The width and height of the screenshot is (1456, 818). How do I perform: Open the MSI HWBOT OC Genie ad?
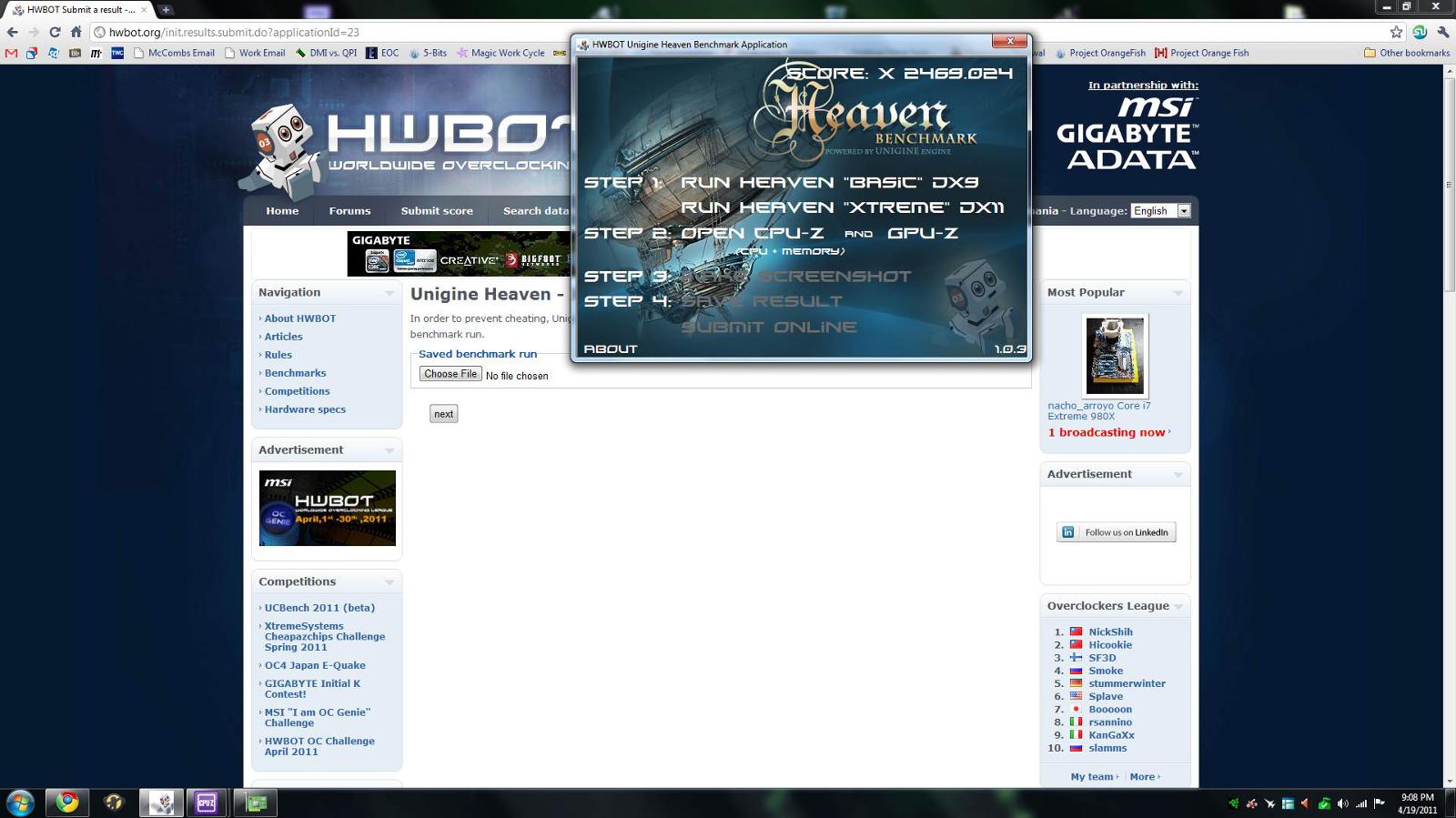[328, 508]
